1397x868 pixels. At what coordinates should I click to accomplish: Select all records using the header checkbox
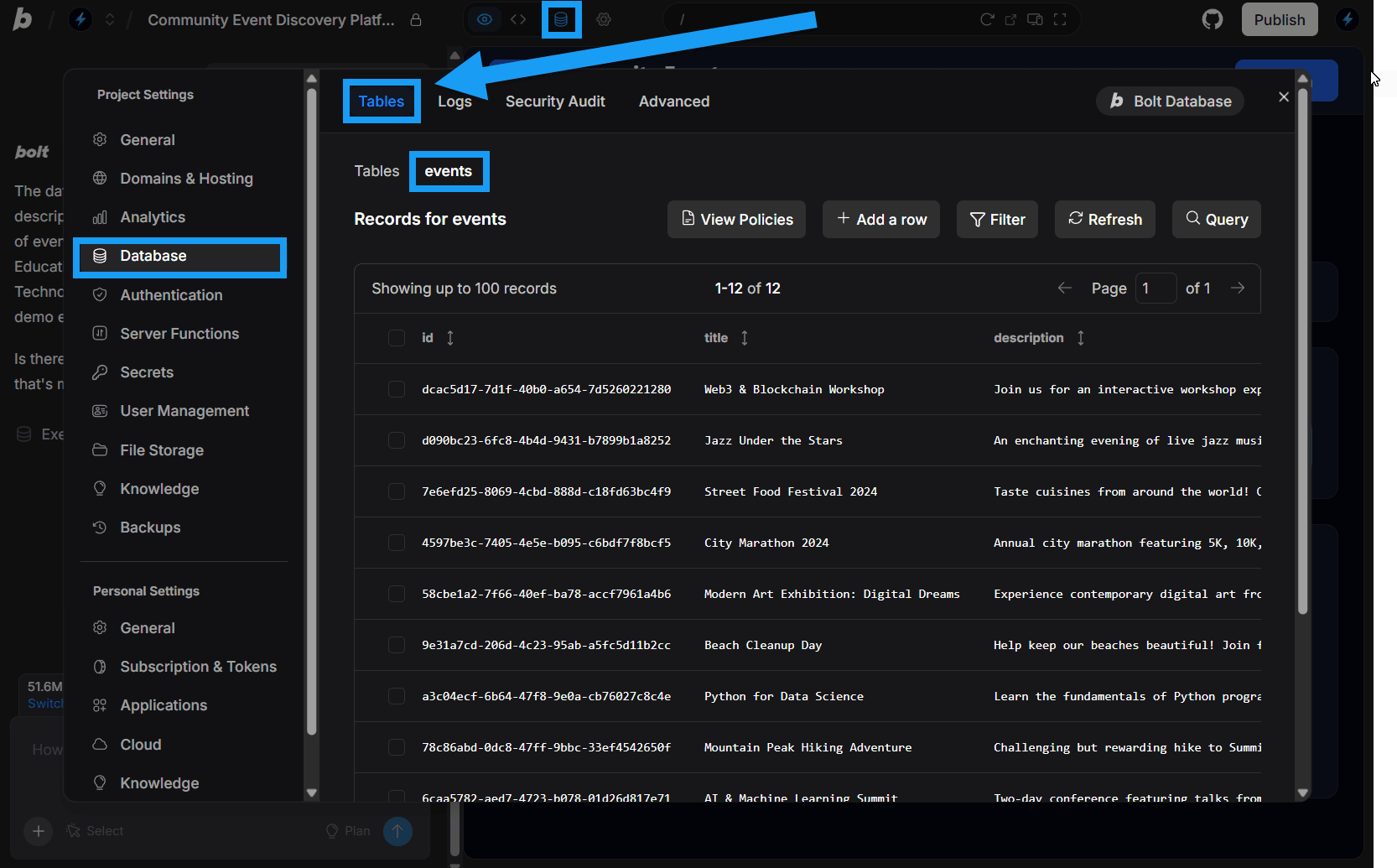[397, 338]
